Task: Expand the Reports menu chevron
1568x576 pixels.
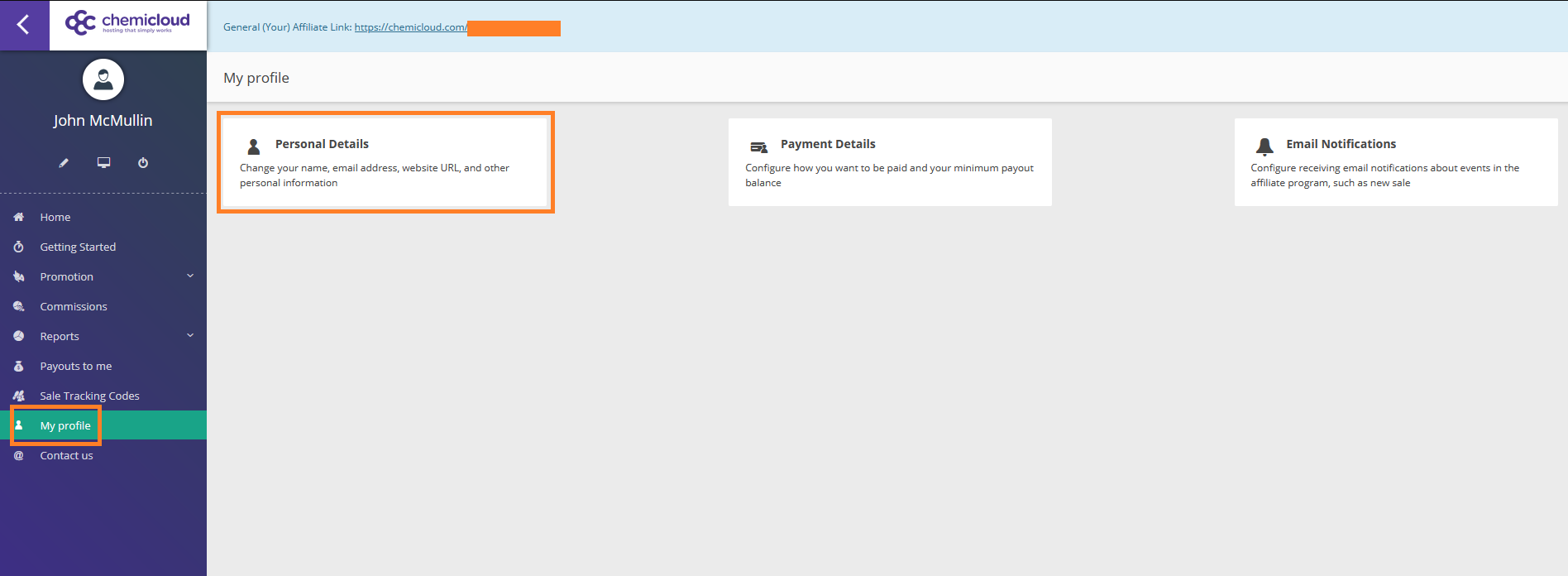Action: [x=190, y=336]
